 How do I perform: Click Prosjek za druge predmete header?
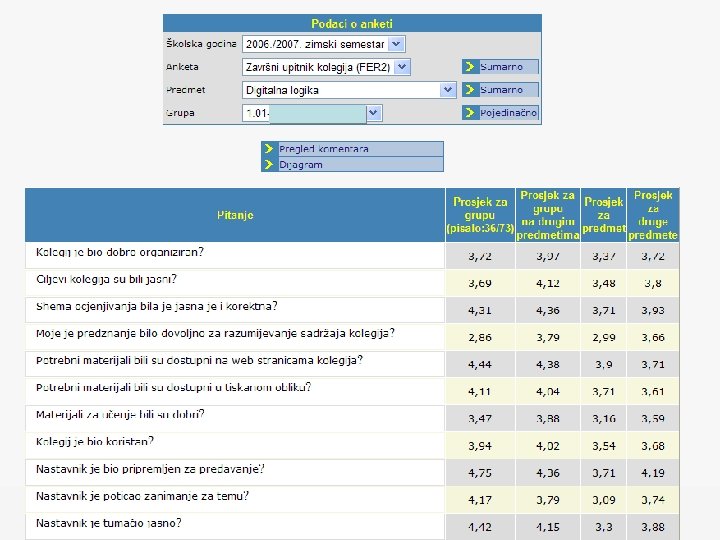[653, 215]
